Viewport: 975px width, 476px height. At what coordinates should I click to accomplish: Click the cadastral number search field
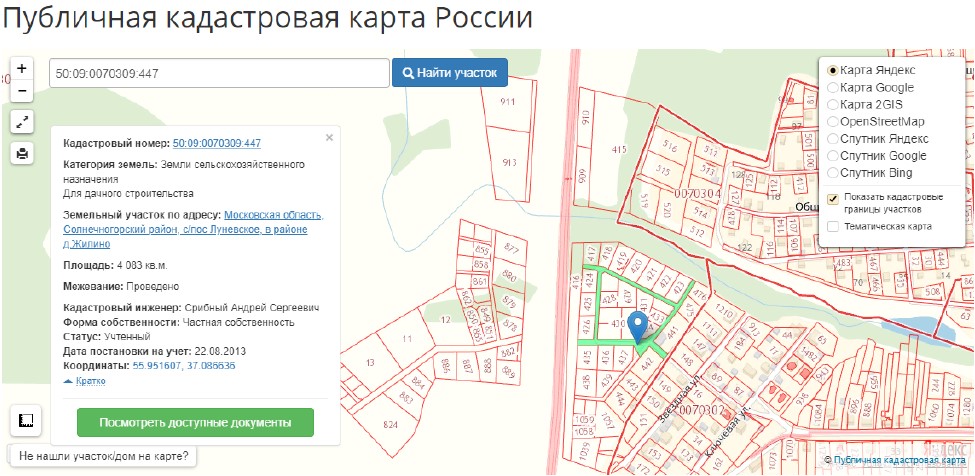tap(218, 73)
